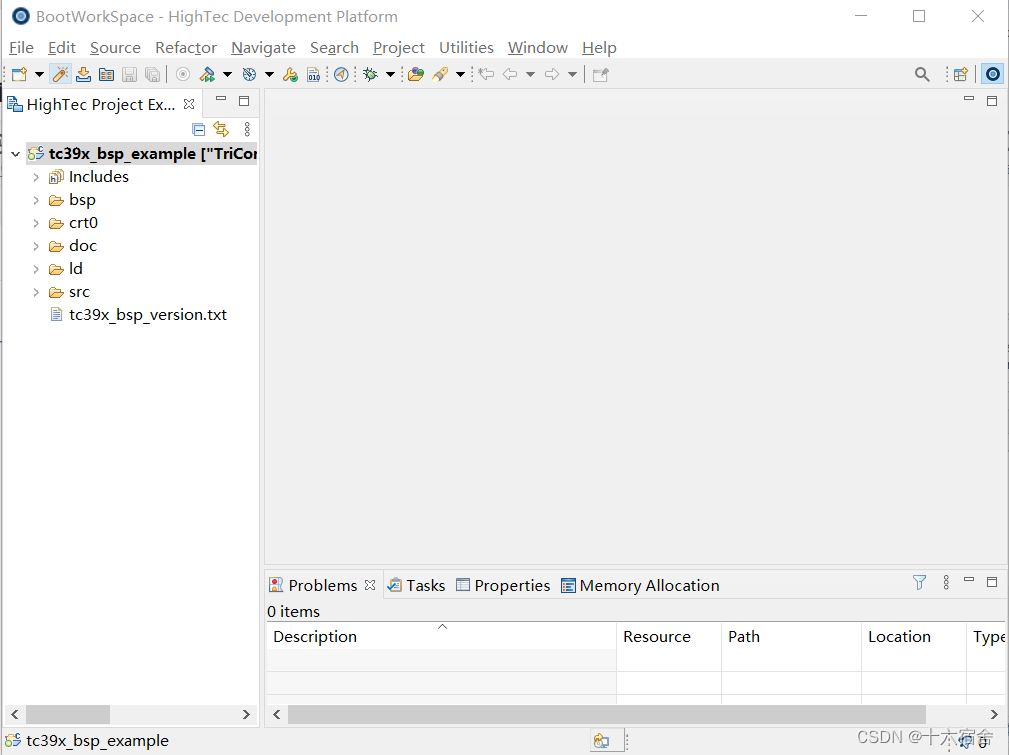
Task: Open the Back history dropdown arrow
Action: coord(530,75)
